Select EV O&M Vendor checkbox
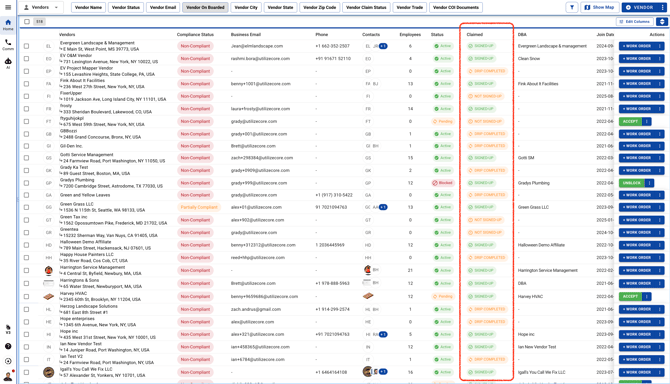Image resolution: width=670 pixels, height=384 pixels. pos(26,59)
